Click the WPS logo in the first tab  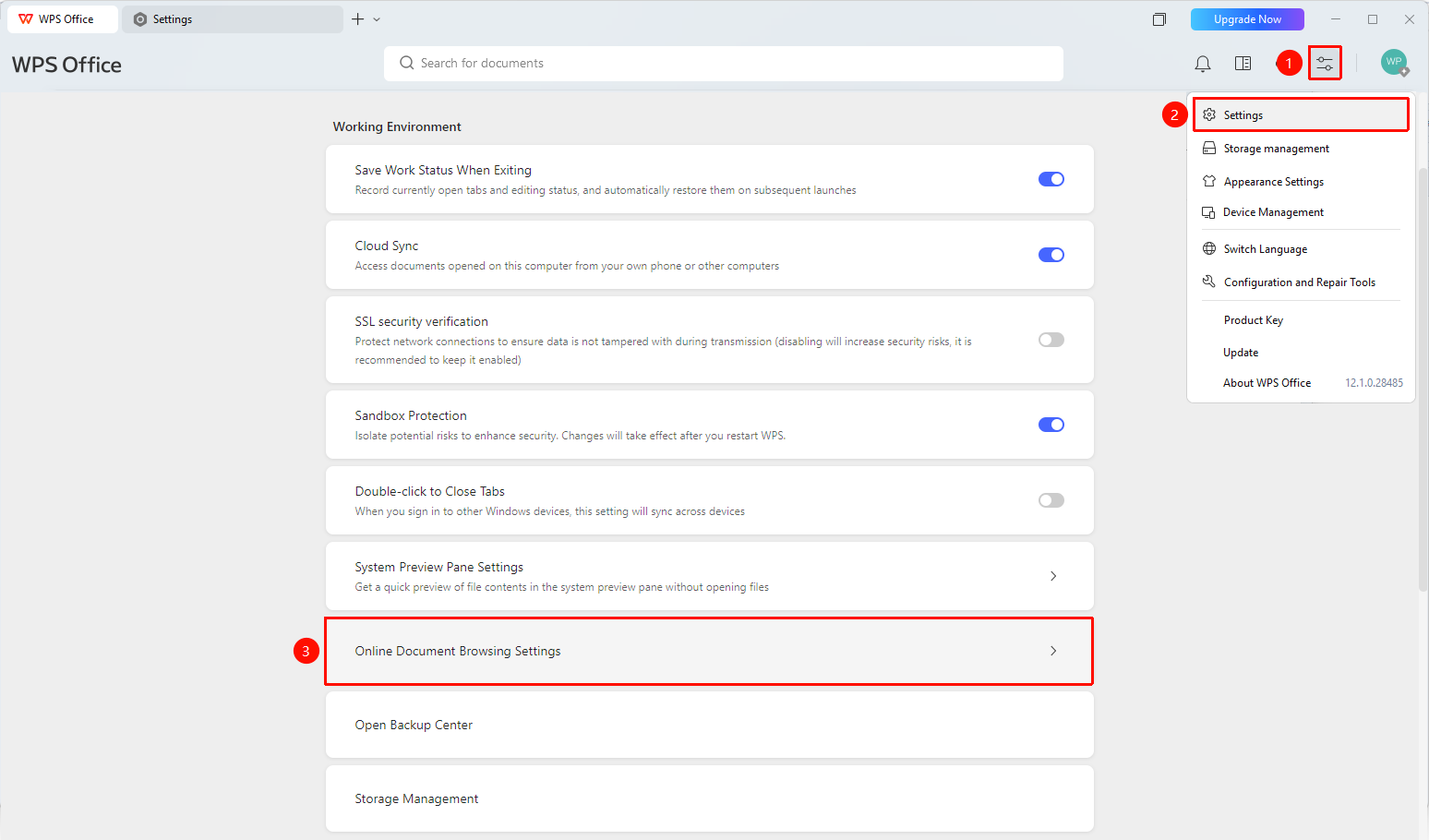click(x=26, y=19)
